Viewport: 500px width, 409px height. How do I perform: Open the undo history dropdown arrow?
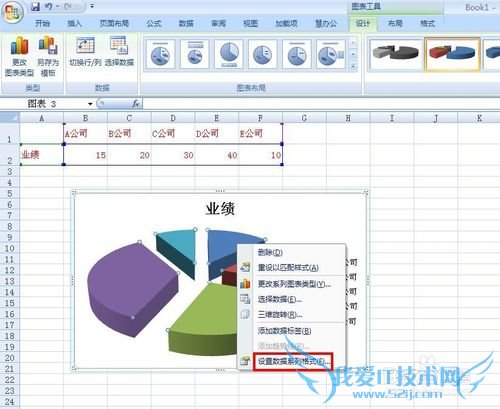[57, 6]
